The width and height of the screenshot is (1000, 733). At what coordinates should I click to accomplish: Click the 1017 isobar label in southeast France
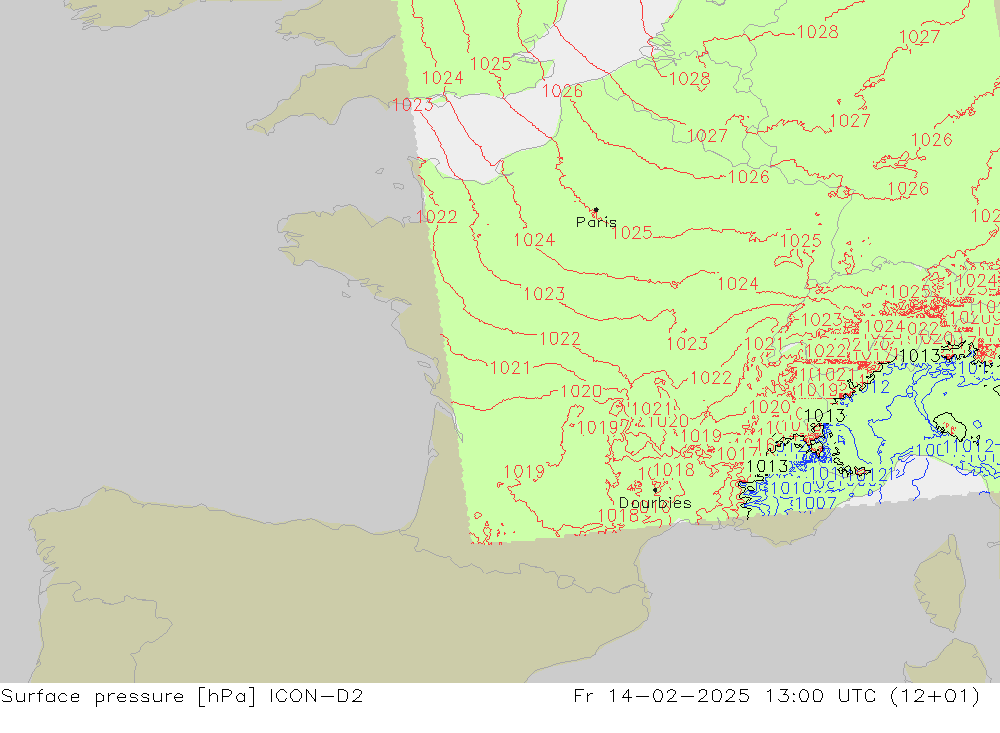coord(737,454)
